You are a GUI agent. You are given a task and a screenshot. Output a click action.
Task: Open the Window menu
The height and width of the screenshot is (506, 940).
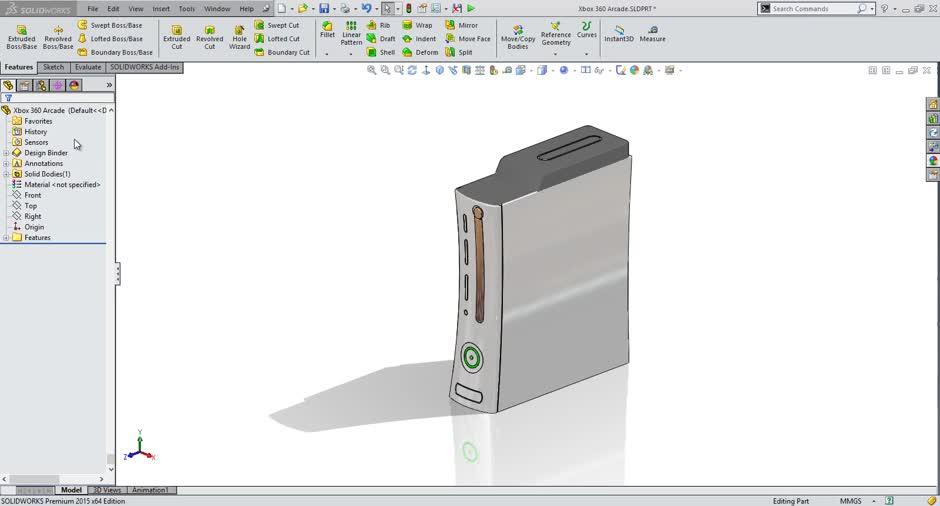coord(217,8)
